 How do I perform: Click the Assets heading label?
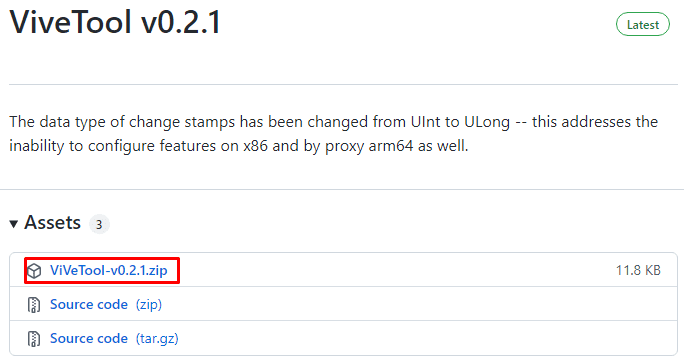pos(52,223)
